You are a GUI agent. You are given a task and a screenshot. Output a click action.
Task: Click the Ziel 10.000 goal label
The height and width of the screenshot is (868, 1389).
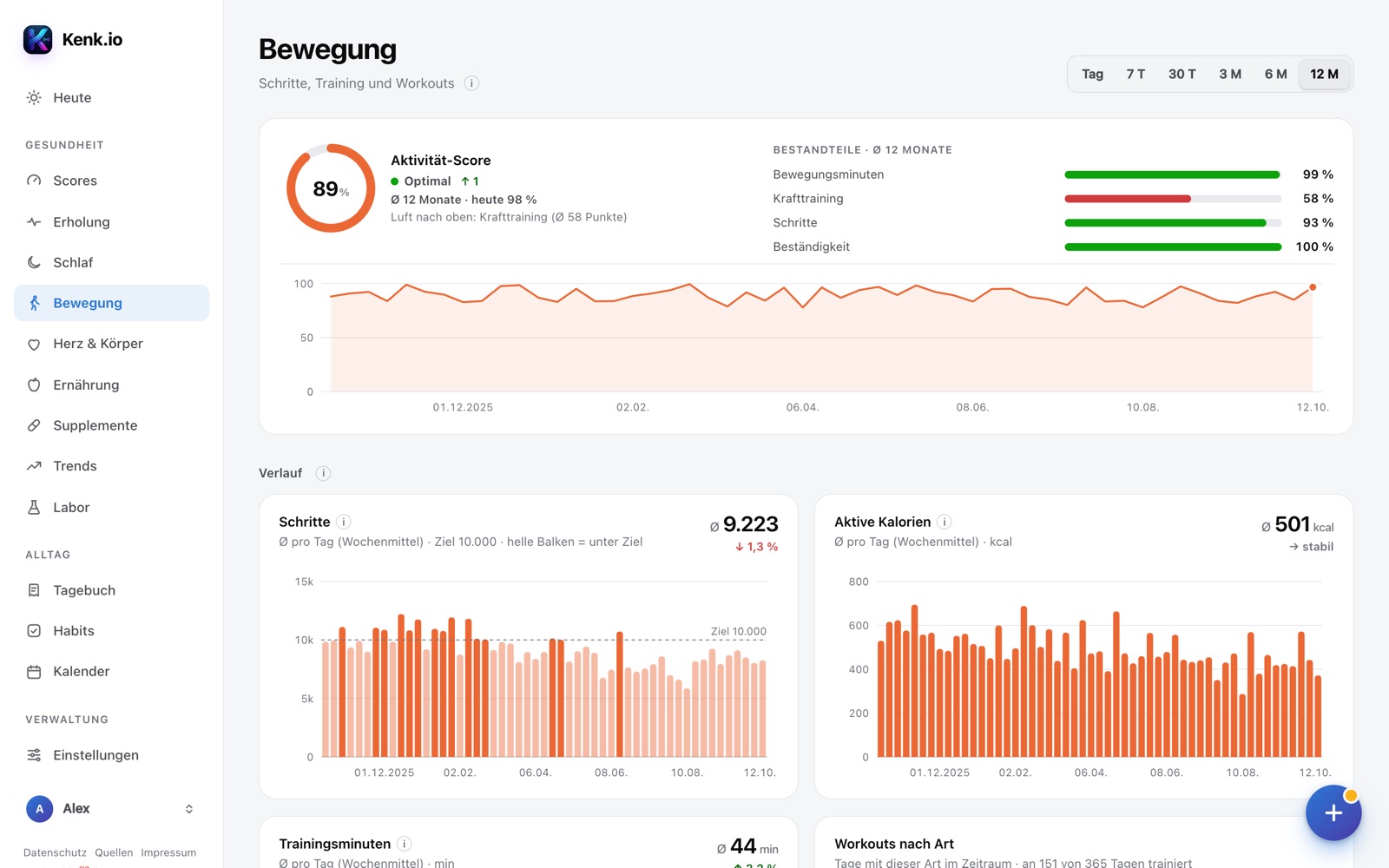click(x=739, y=631)
